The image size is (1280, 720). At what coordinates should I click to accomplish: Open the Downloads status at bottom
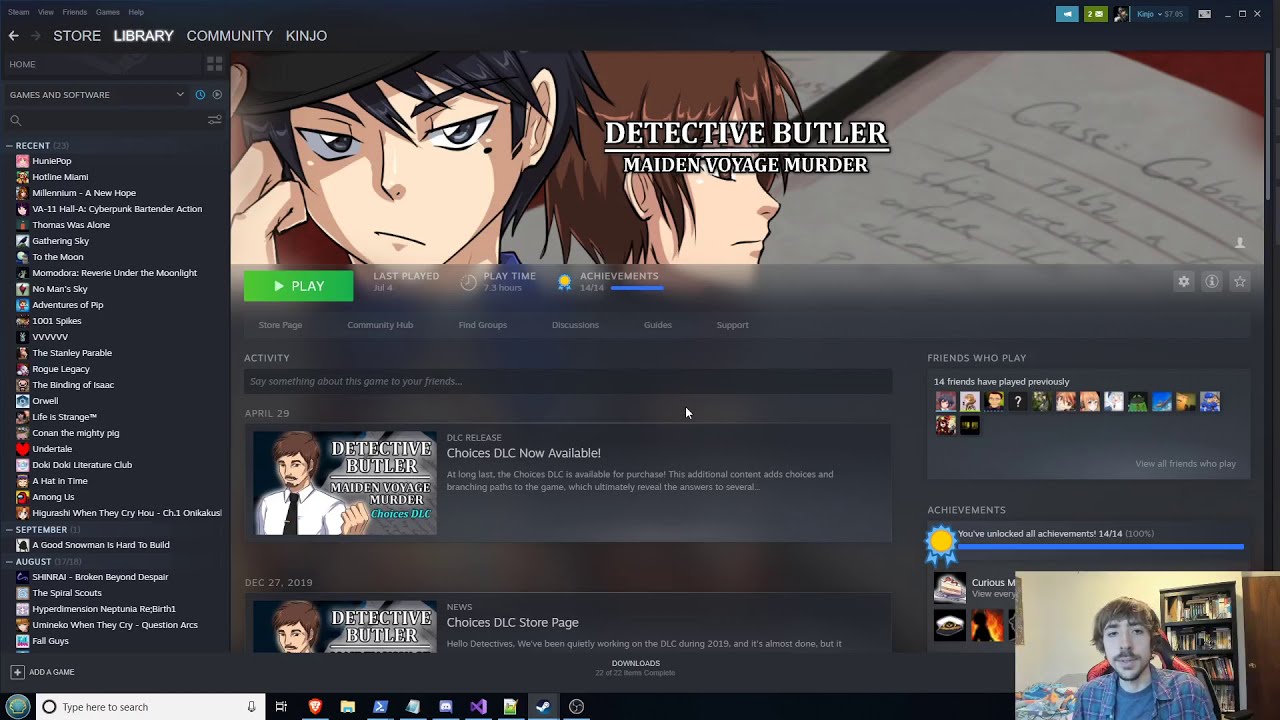click(x=635, y=668)
